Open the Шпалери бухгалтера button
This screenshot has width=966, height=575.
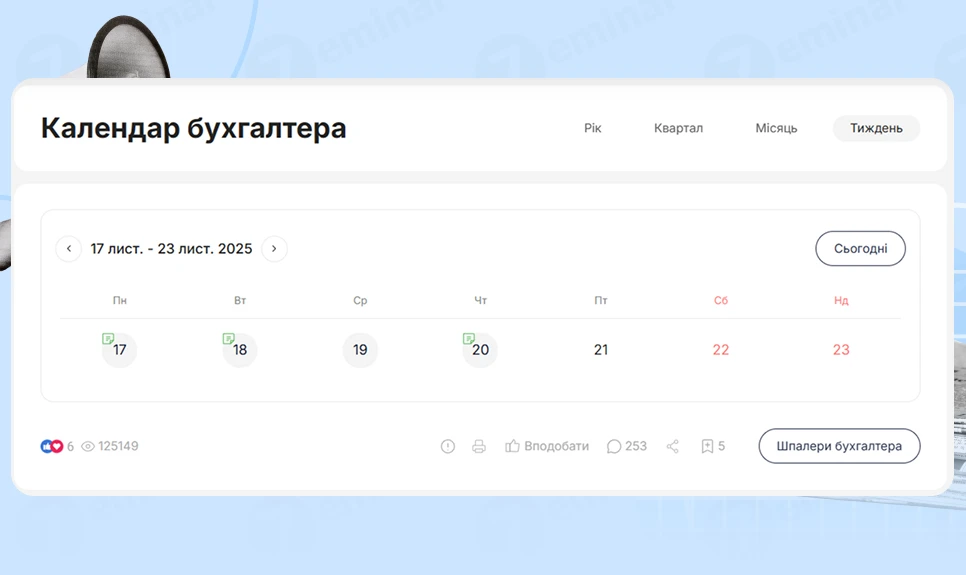point(839,446)
